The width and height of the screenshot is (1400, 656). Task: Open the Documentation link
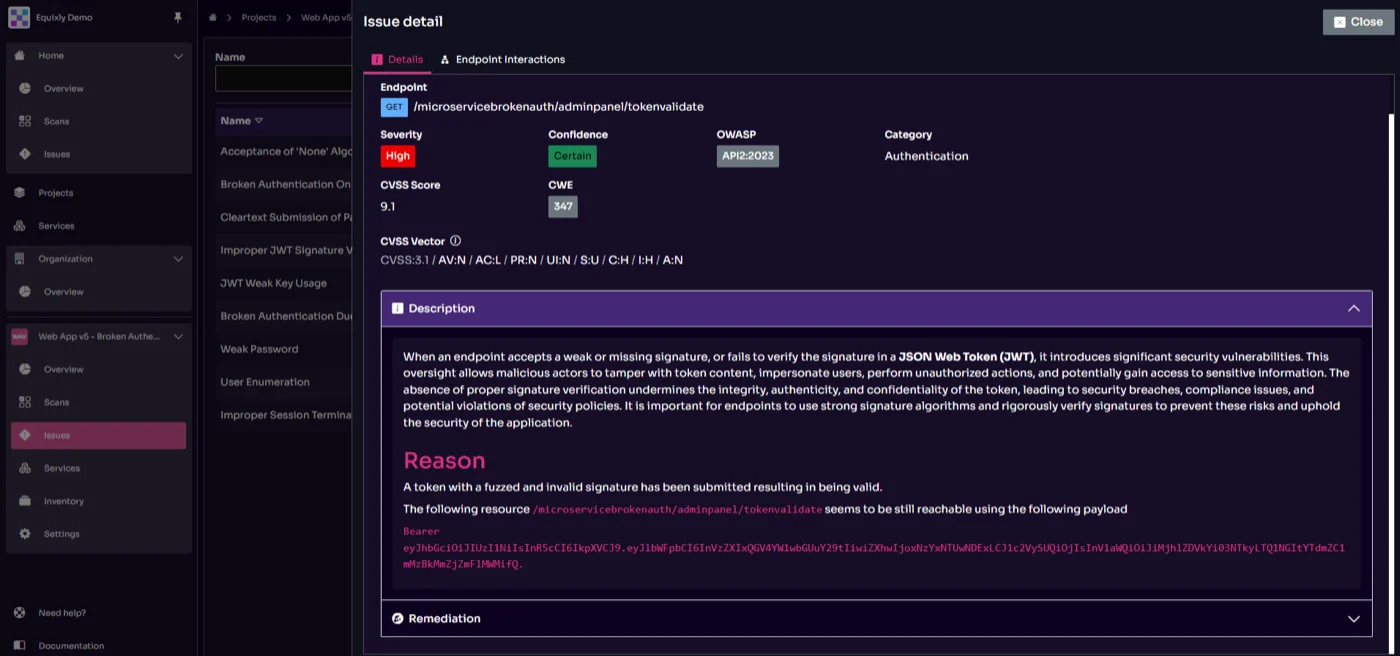click(70, 645)
